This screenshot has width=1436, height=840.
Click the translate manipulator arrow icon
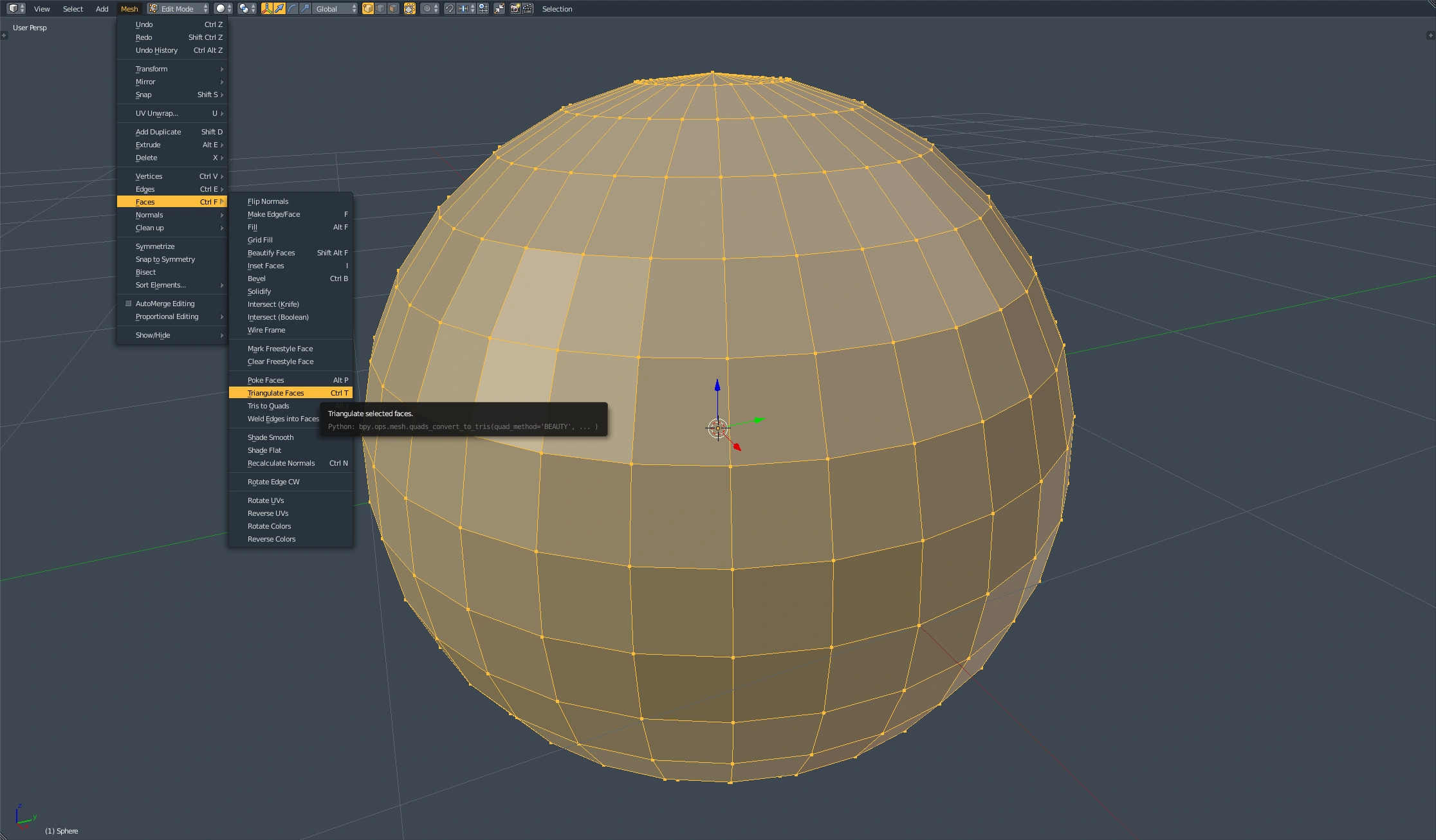coord(279,8)
